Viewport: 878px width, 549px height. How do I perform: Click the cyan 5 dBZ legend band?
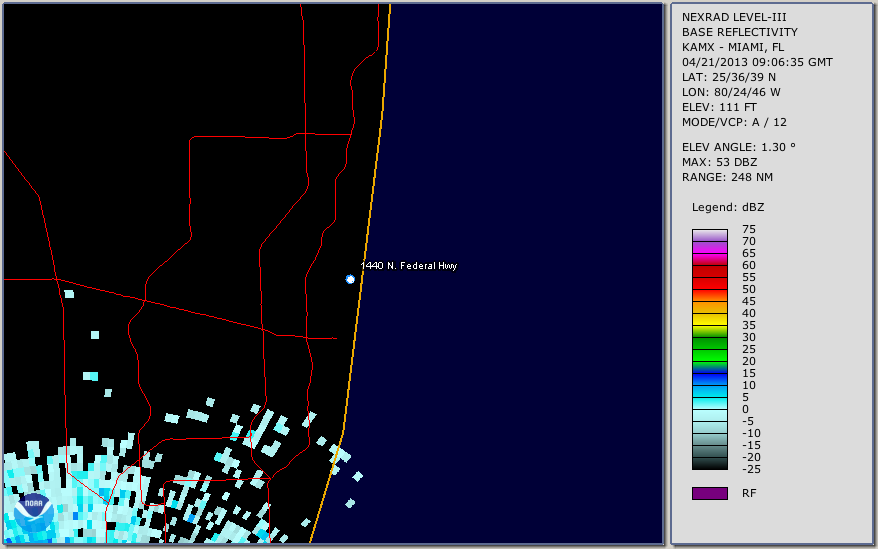709,403
